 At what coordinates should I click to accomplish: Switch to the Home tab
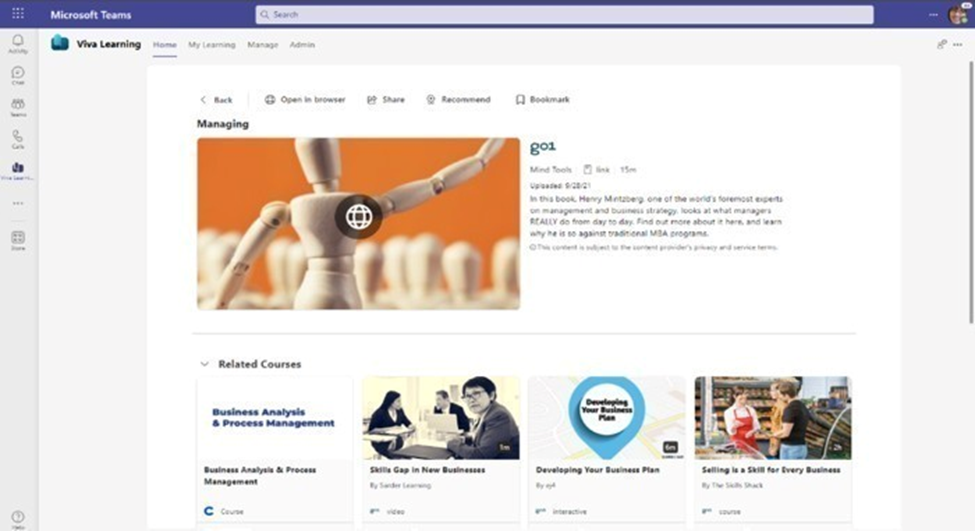165,45
